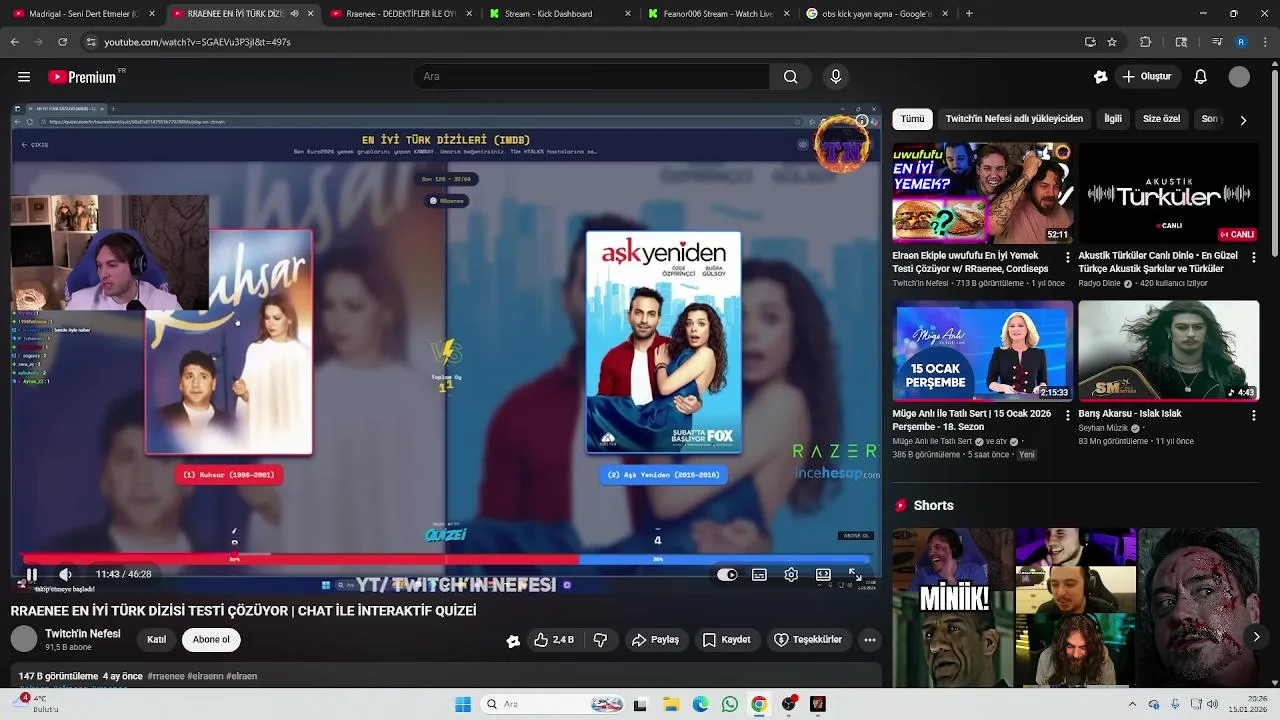Open video player settings gear
This screenshot has width=1280, height=720.
pyautogui.click(x=791, y=575)
